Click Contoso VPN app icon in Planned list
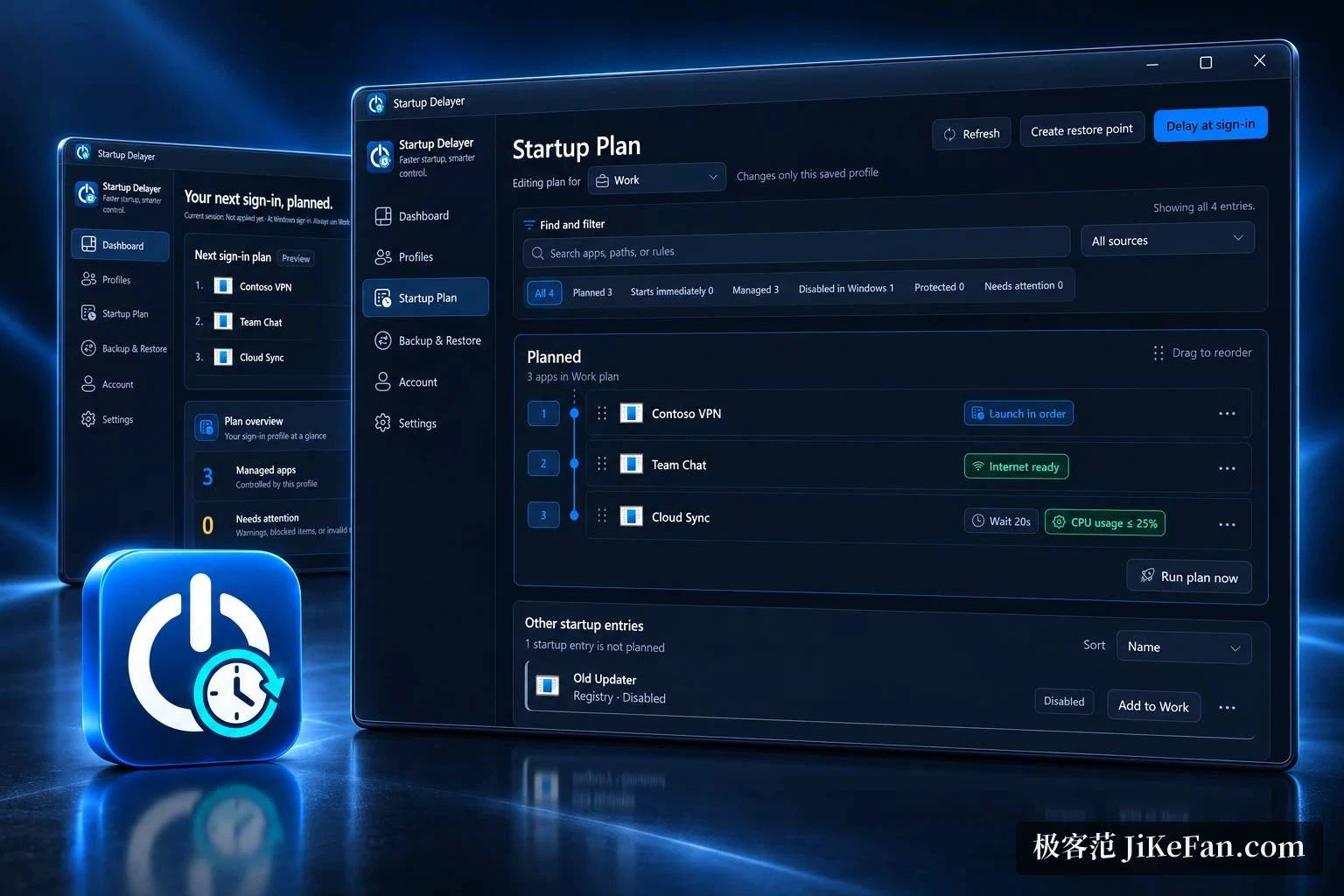The width and height of the screenshot is (1344, 896). pyautogui.click(x=631, y=413)
